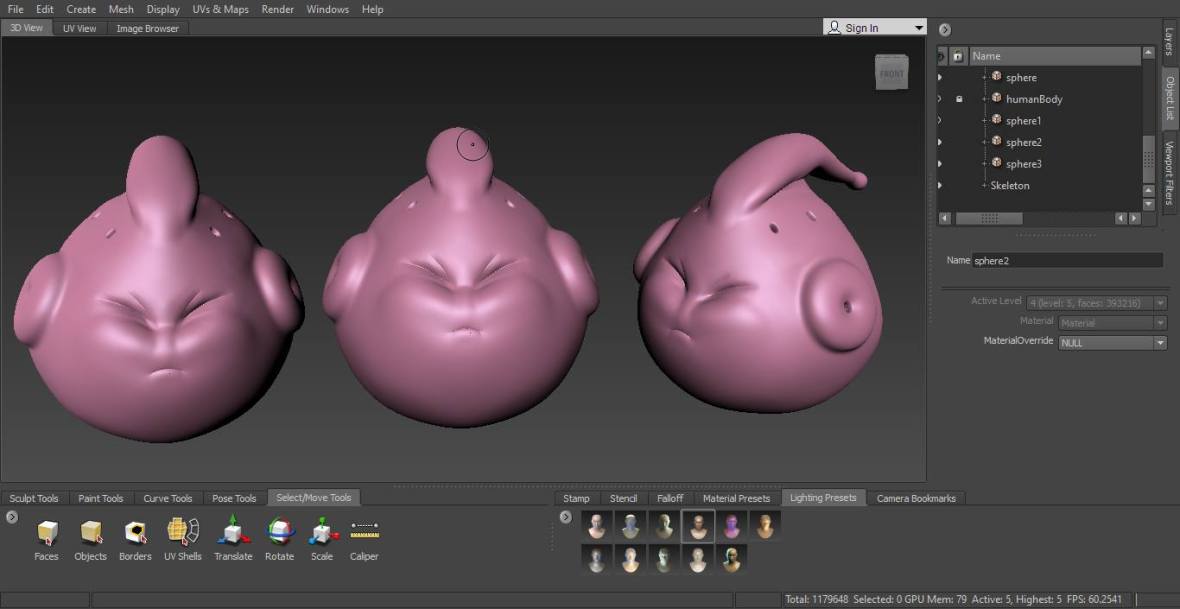
Task: Click the FRONT view cube
Action: [x=891, y=73]
